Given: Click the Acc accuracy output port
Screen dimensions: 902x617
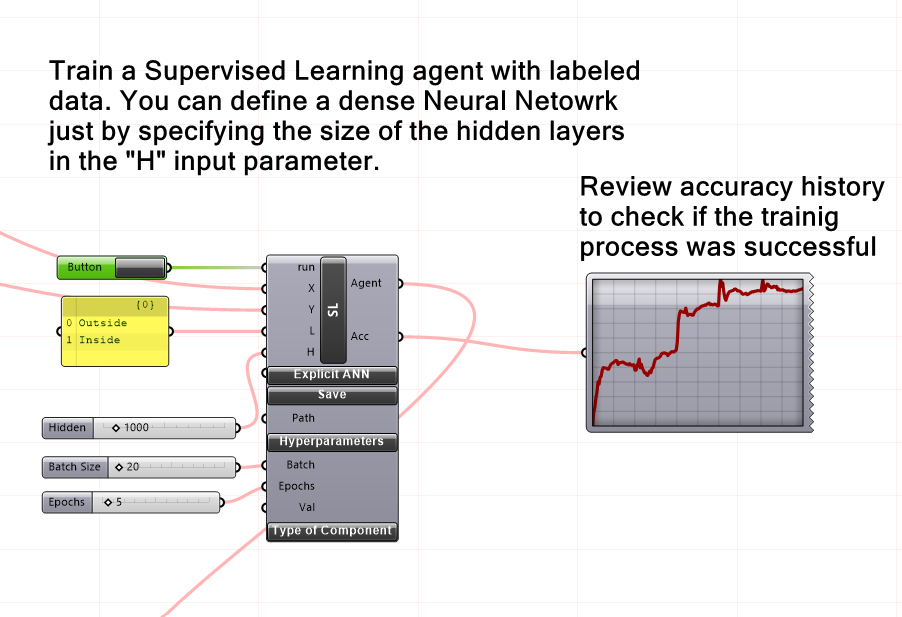Looking at the screenshot, I should [400, 337].
